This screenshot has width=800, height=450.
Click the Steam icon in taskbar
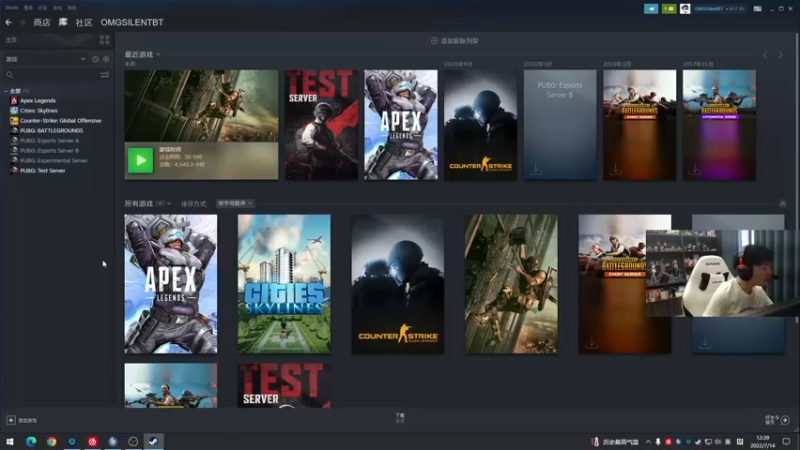coord(153,441)
